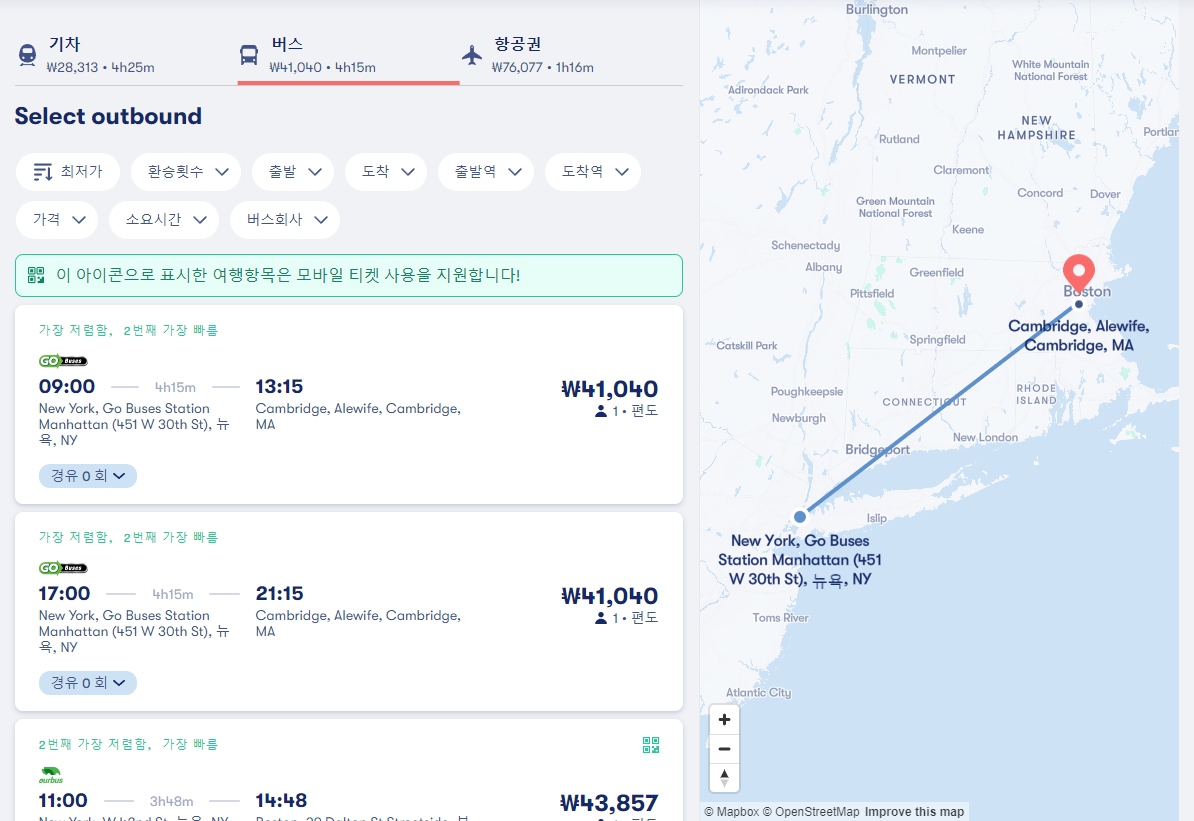Click the sort icon beside 최저가
This screenshot has height=821, width=1194.
[43, 172]
